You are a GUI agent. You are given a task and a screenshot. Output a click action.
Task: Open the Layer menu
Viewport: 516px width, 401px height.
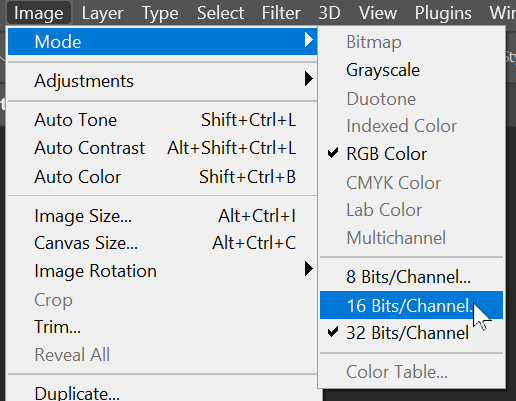[102, 13]
